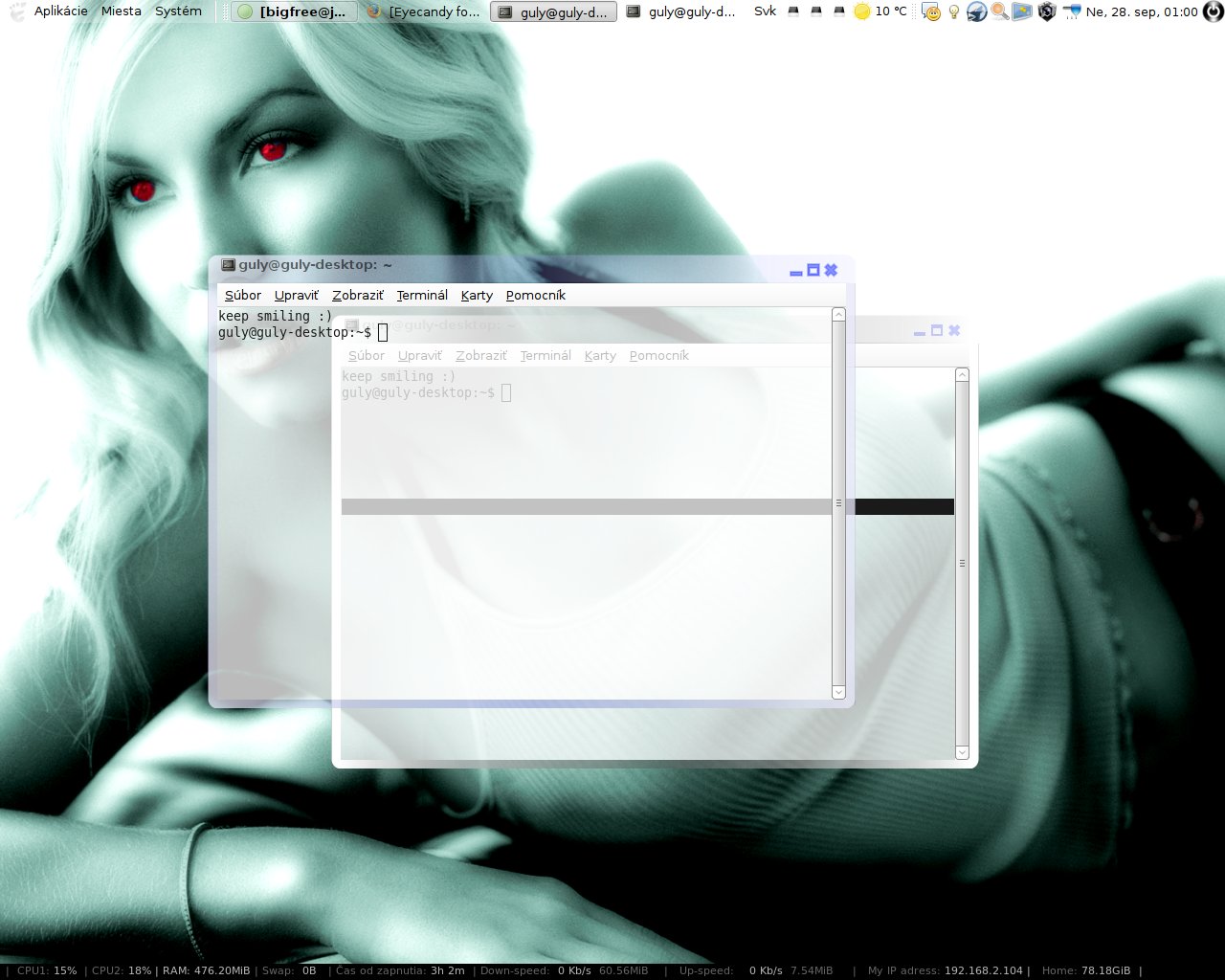This screenshot has height=980, width=1225.
Task: Open Karty menu in front terminal
Action: tap(477, 295)
